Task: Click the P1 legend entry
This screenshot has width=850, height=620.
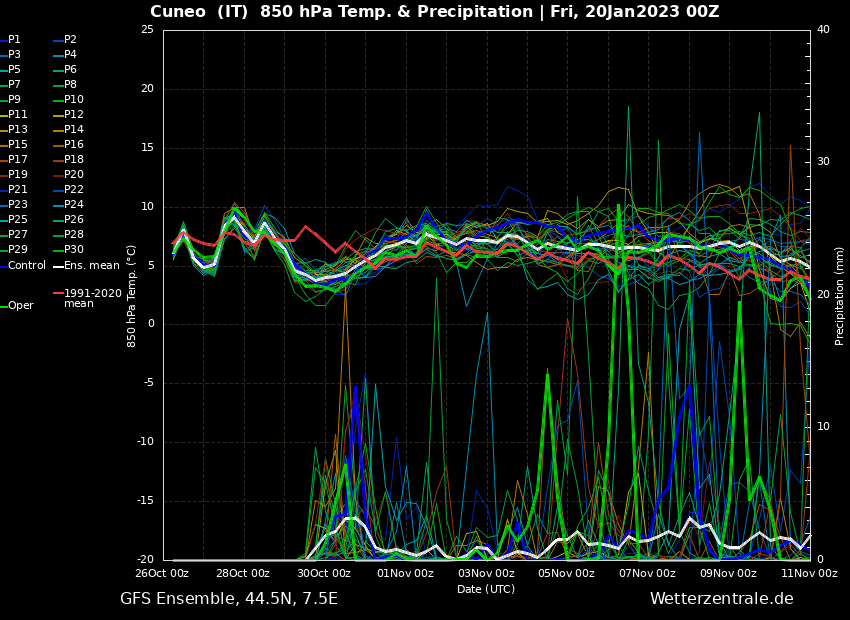Action: (x=14, y=40)
